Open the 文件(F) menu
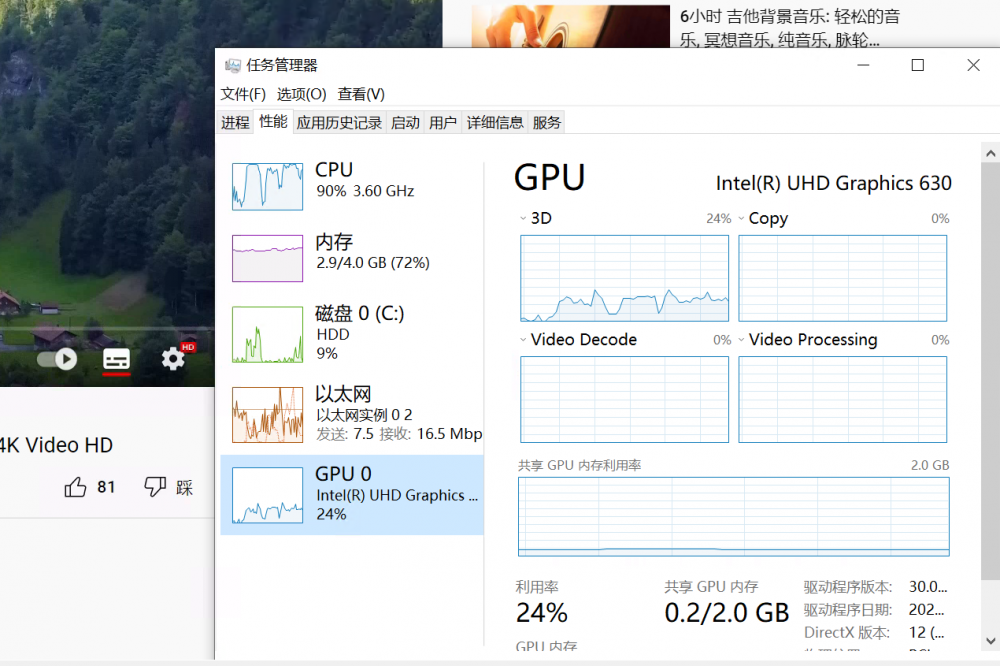 click(243, 94)
